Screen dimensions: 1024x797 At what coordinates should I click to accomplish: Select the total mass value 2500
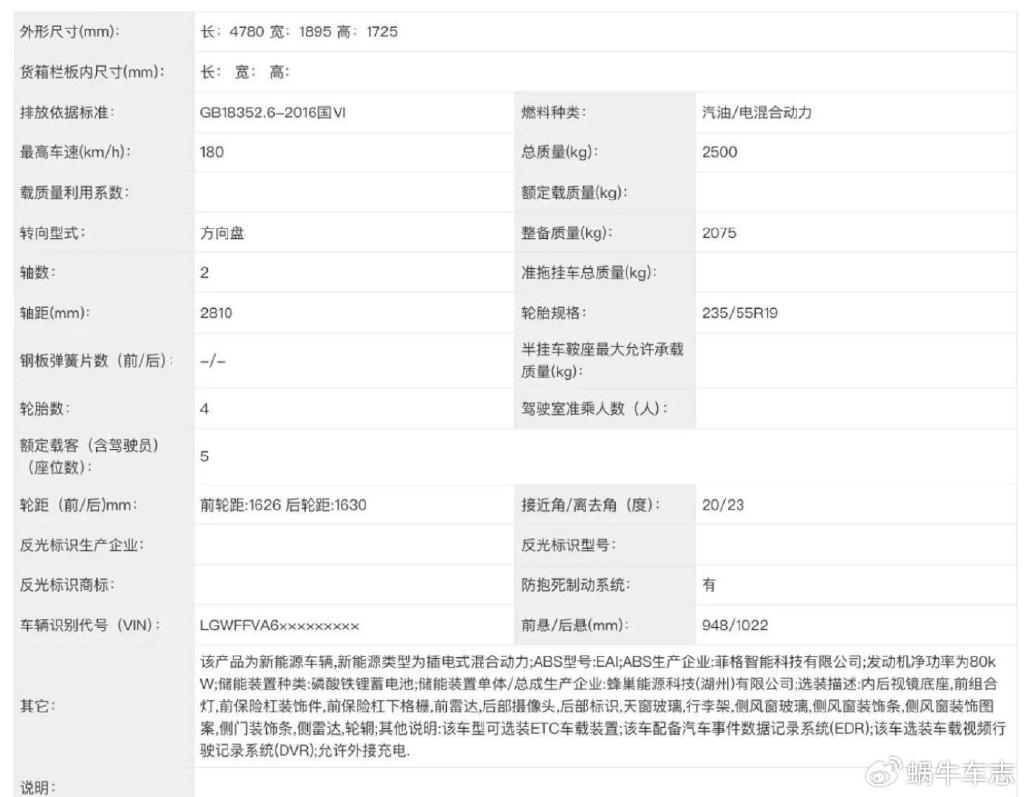pos(720,152)
